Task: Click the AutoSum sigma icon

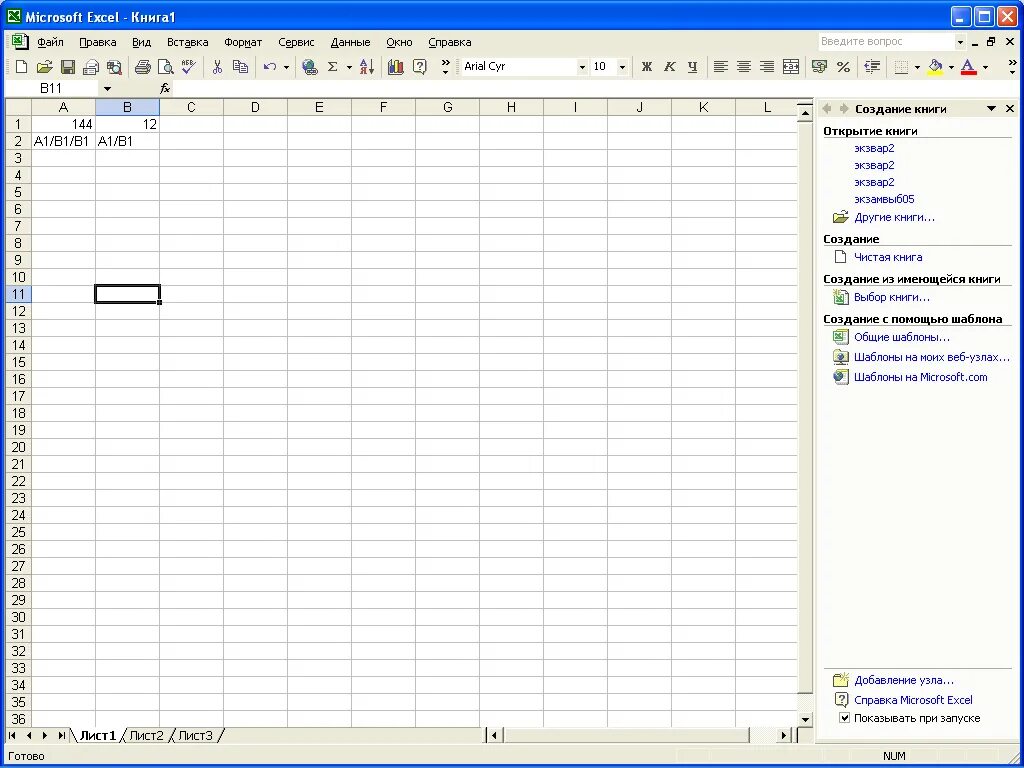Action: click(332, 67)
